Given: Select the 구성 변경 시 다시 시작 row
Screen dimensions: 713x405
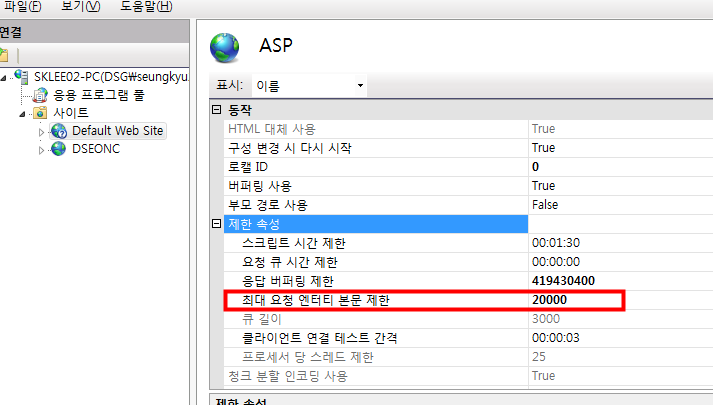Looking at the screenshot, I should (x=376, y=148).
